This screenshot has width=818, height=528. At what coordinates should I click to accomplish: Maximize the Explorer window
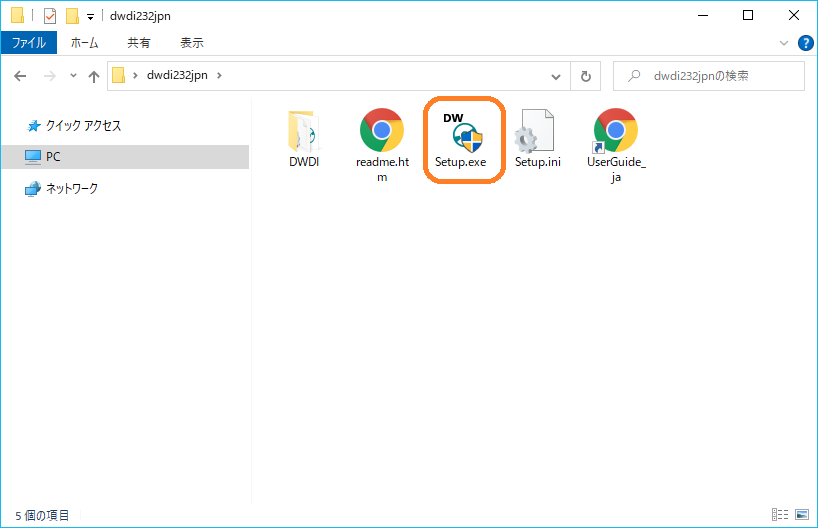click(748, 16)
